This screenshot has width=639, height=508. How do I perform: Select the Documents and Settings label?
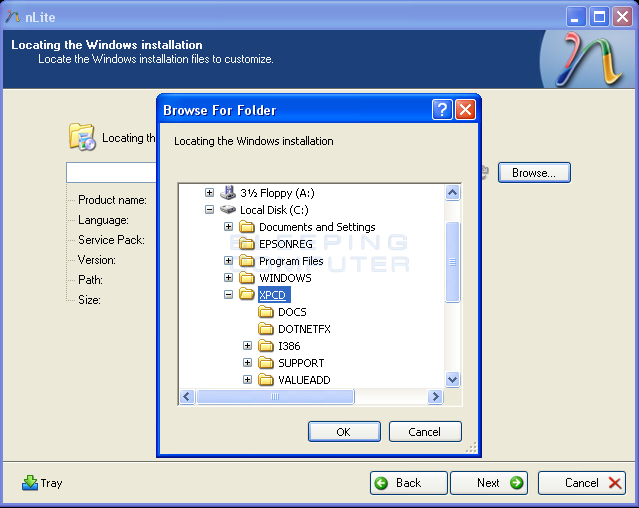317,227
